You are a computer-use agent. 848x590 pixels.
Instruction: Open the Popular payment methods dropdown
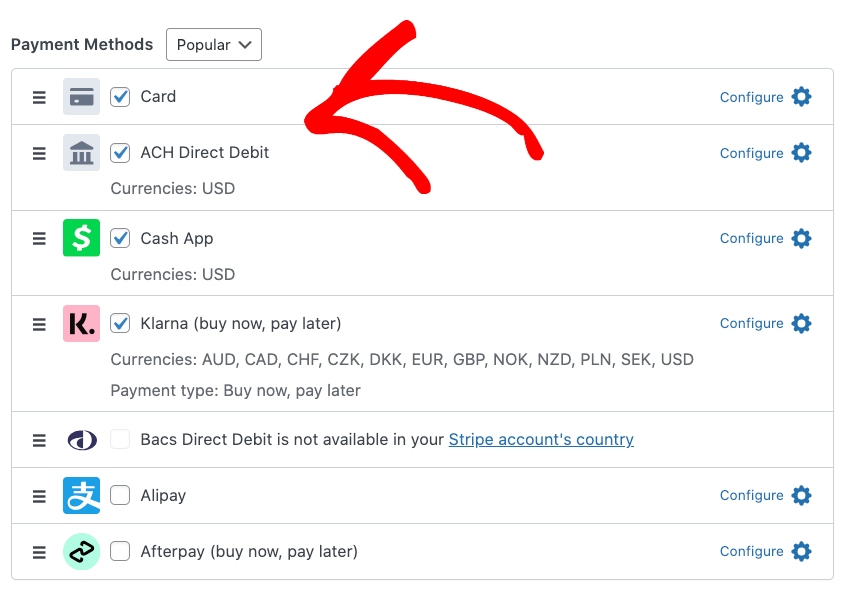[214, 45]
